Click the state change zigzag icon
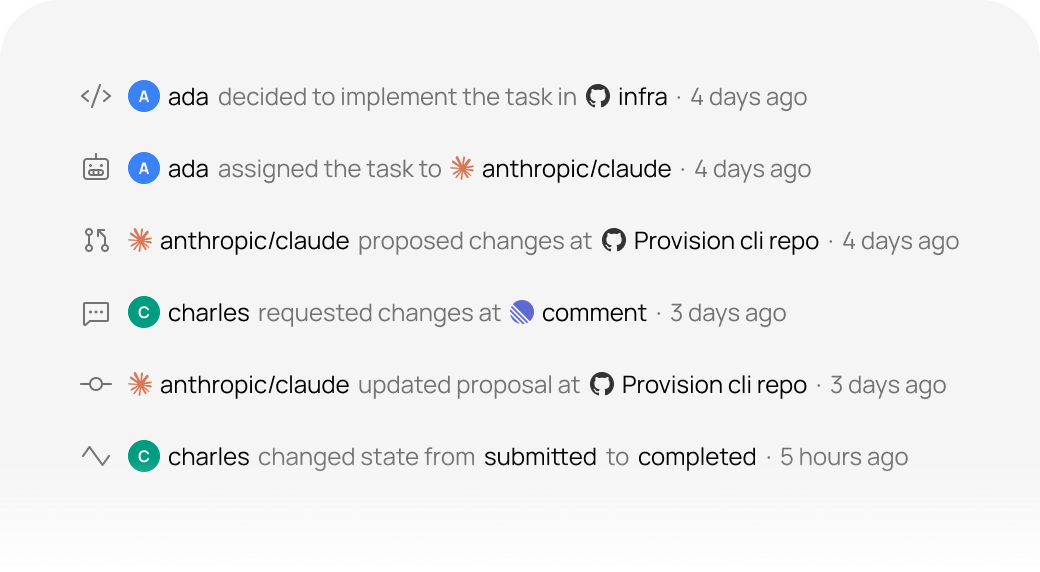This screenshot has height=572, width=1040. (96, 456)
